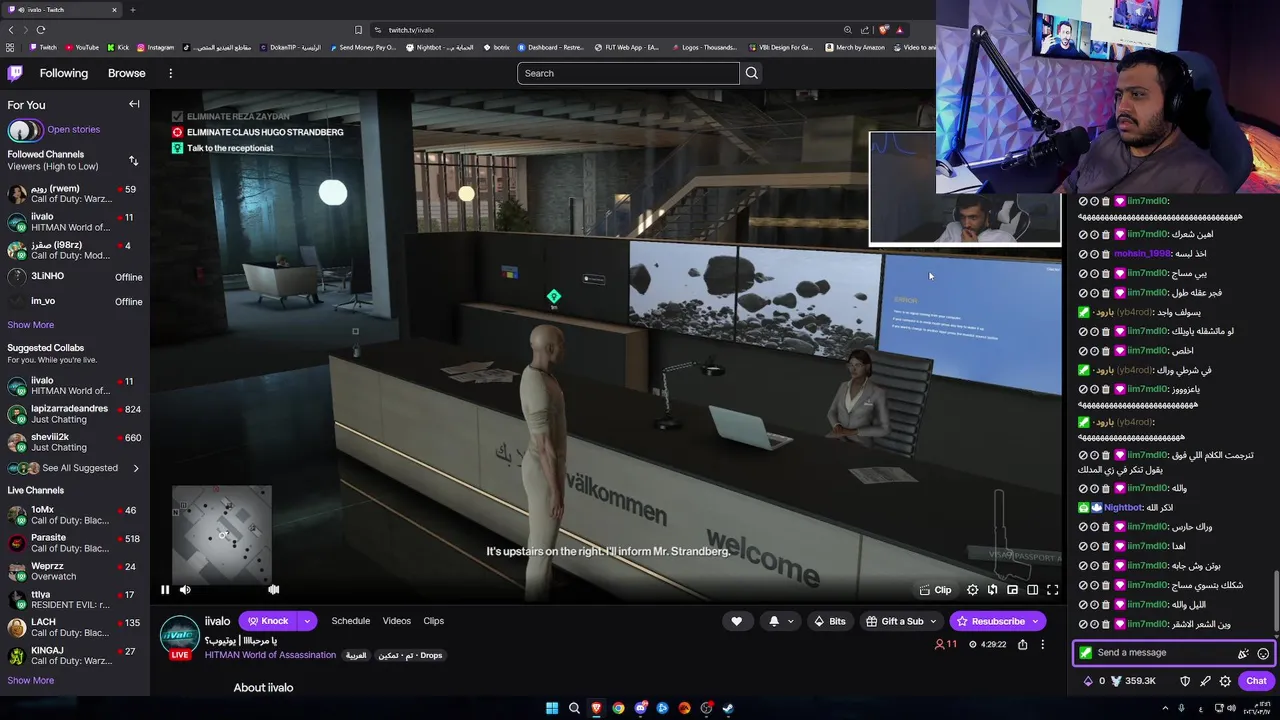The image size is (1280, 720).
Task: Open HITMAN World of Assassination category link
Action: point(270,655)
